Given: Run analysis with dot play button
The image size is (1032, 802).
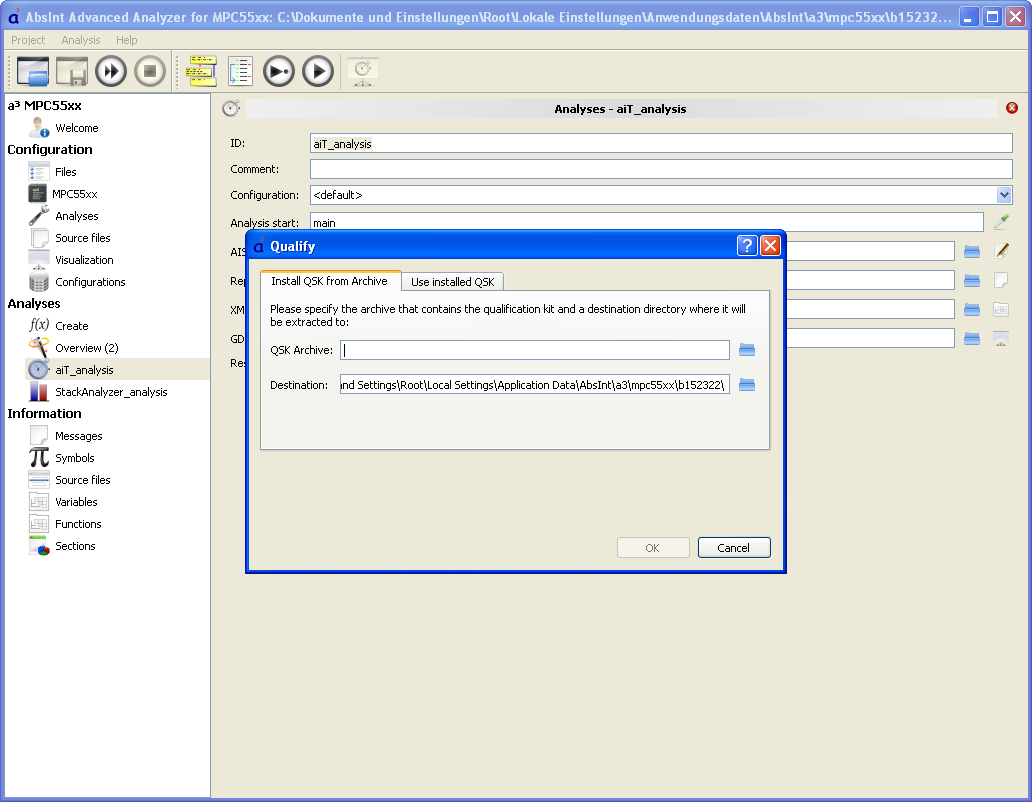Looking at the screenshot, I should click(279, 71).
